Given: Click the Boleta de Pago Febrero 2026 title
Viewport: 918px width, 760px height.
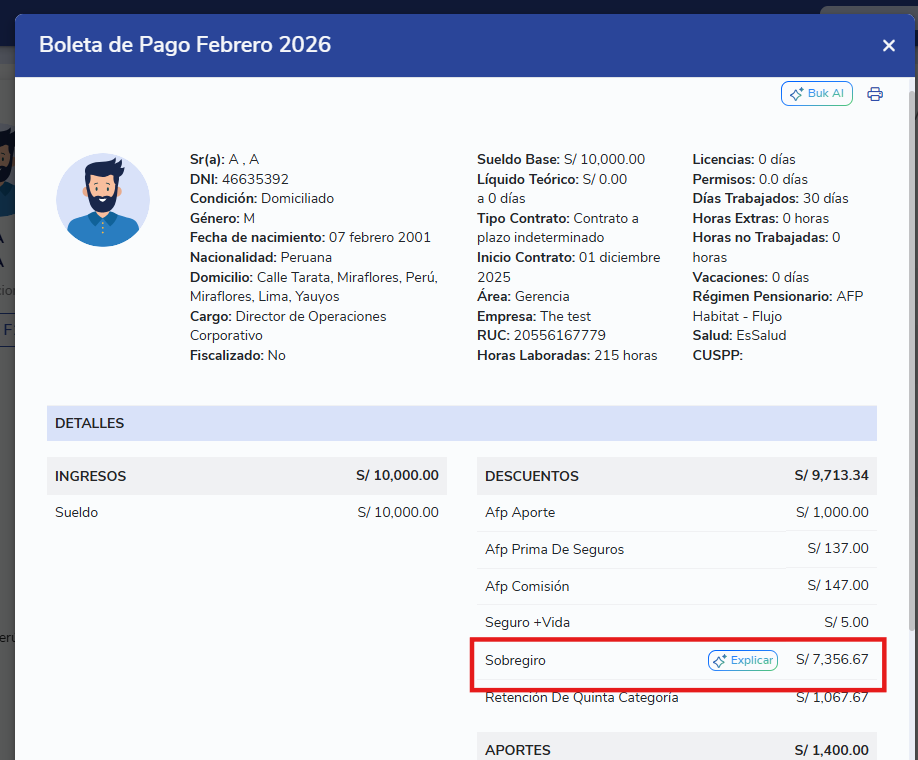Looking at the screenshot, I should [x=185, y=45].
